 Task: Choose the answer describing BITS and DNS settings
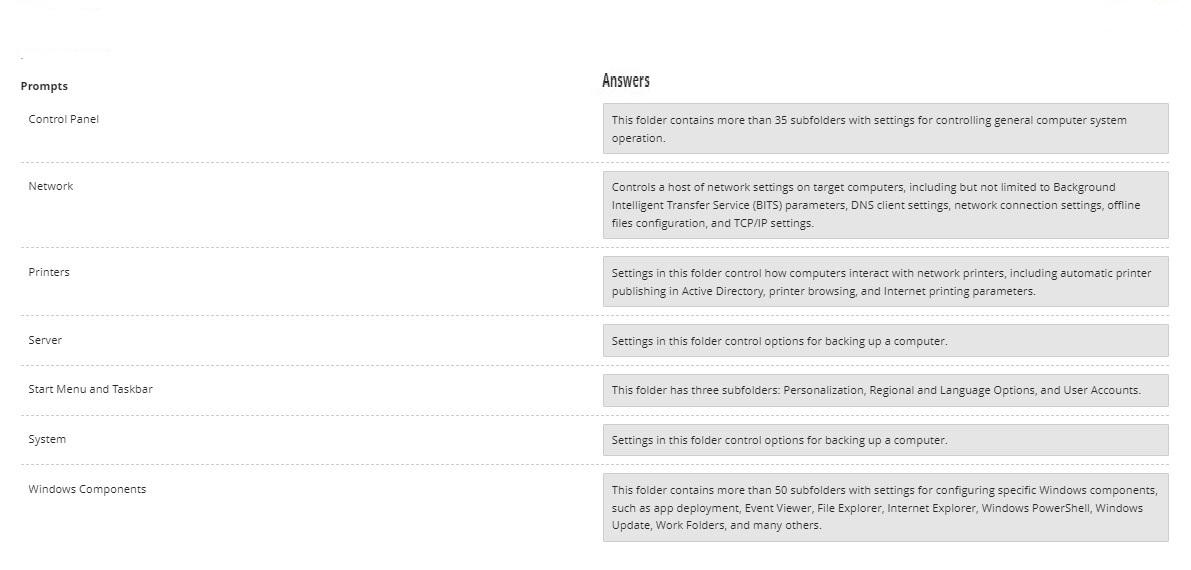[x=886, y=205]
